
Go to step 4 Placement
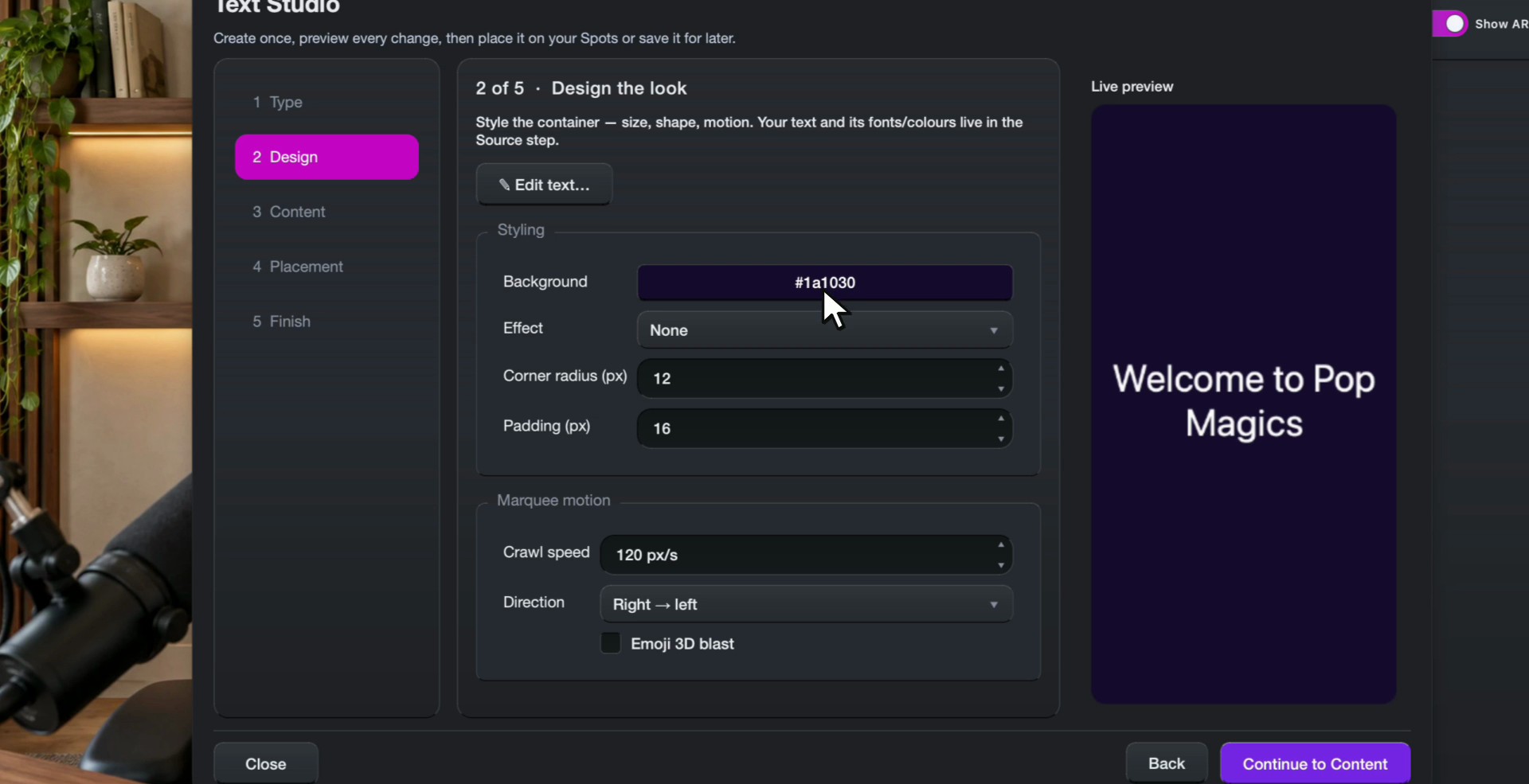click(x=327, y=267)
